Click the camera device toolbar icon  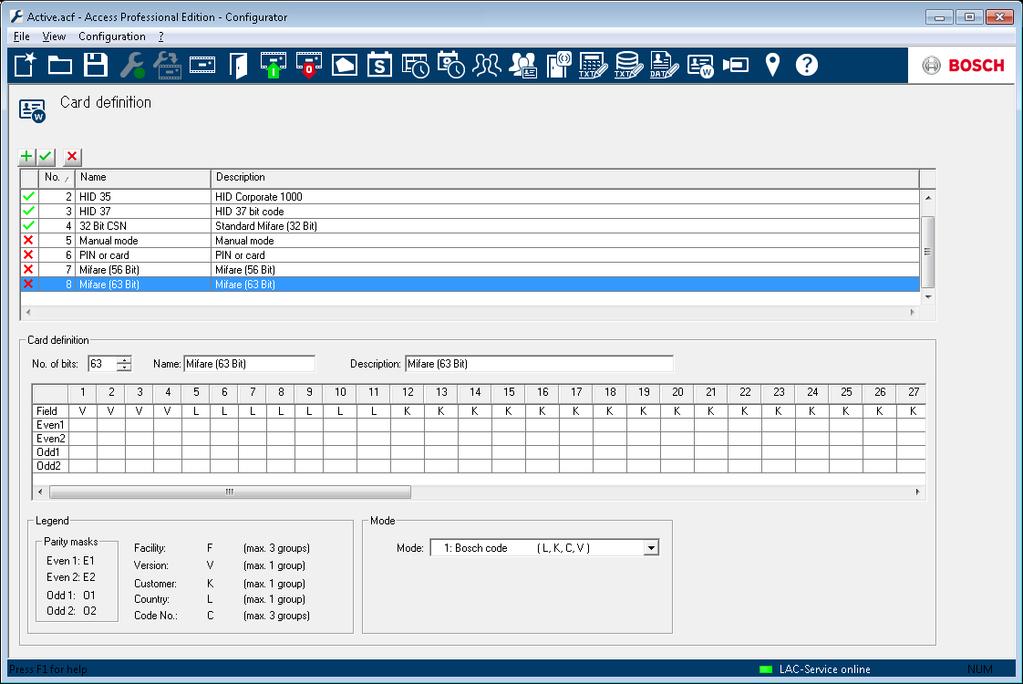point(736,65)
